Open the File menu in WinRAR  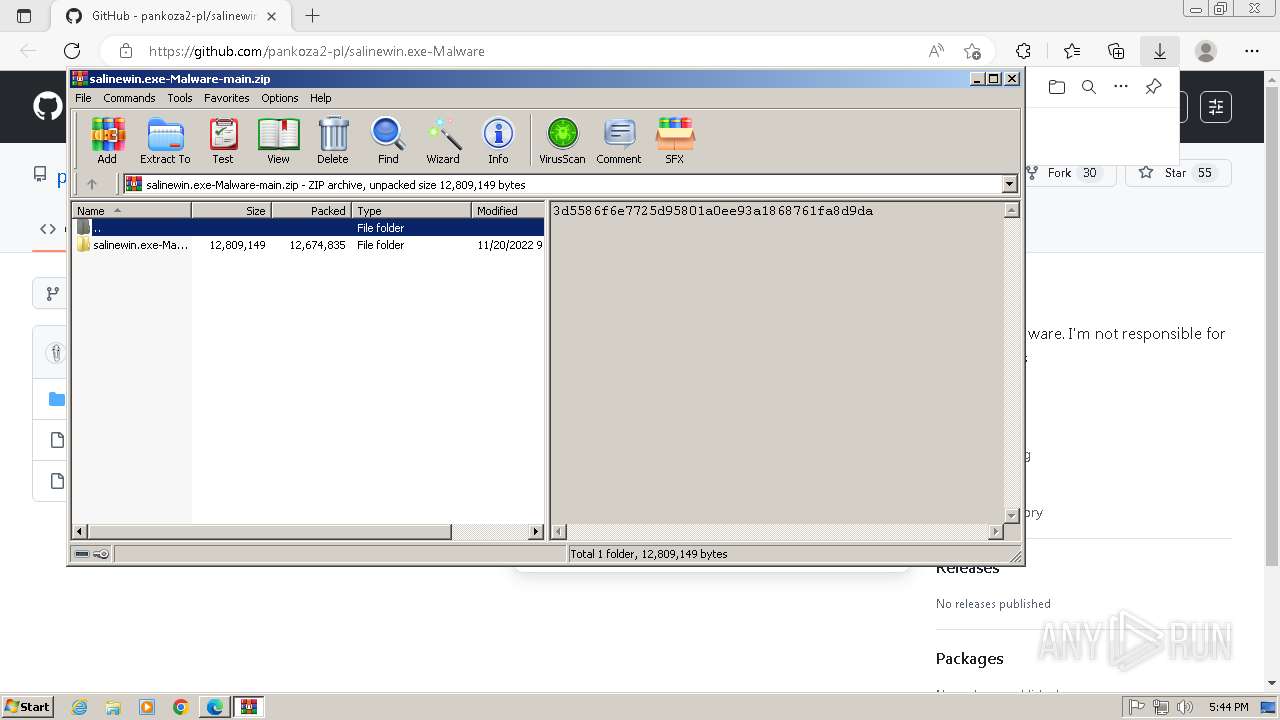tap(83, 98)
